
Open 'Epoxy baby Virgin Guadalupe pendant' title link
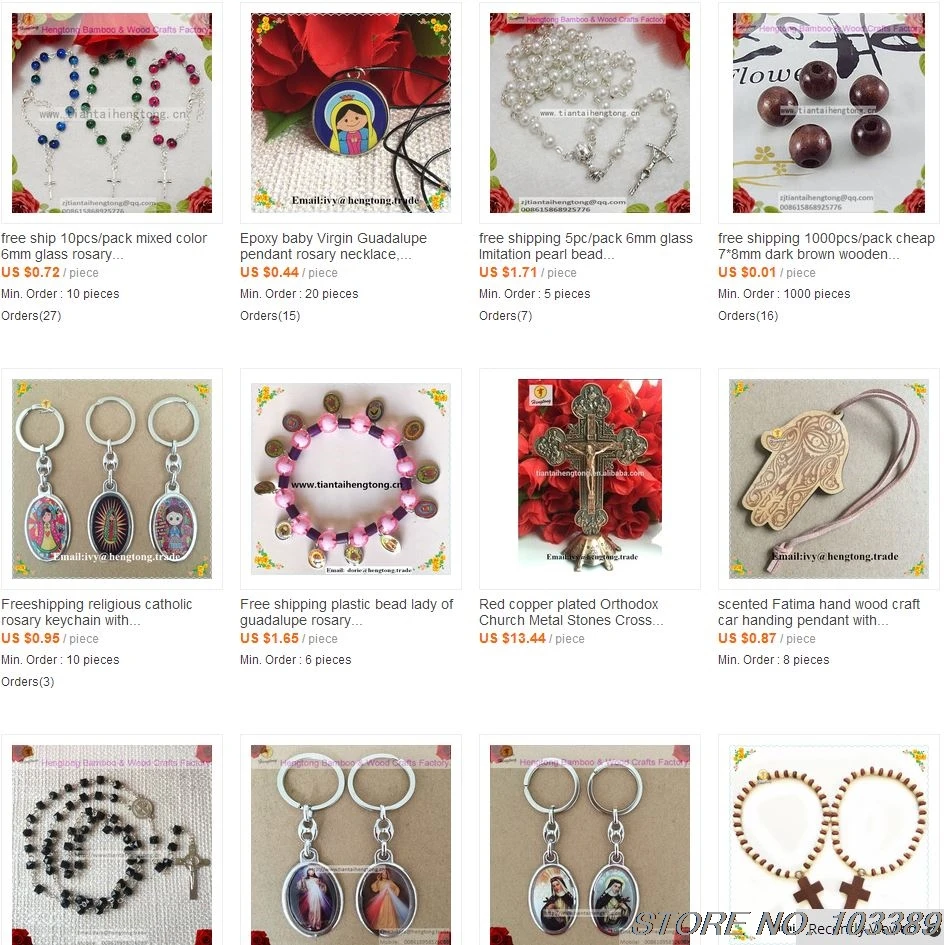(x=333, y=246)
